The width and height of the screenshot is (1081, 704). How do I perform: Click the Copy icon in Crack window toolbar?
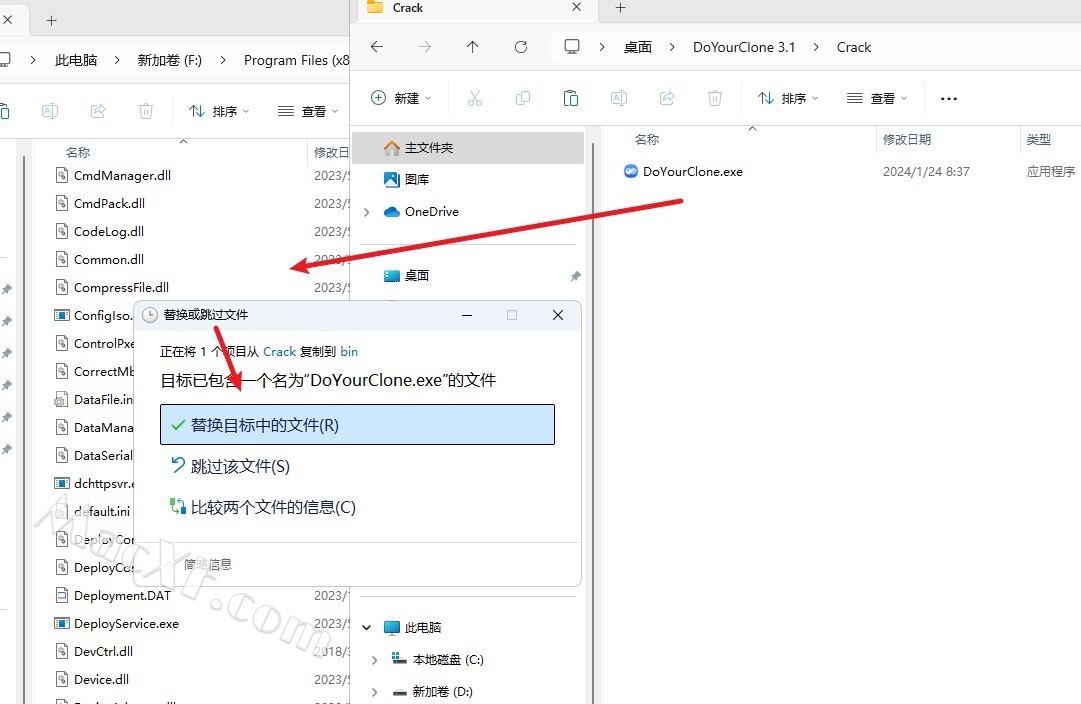tap(523, 99)
